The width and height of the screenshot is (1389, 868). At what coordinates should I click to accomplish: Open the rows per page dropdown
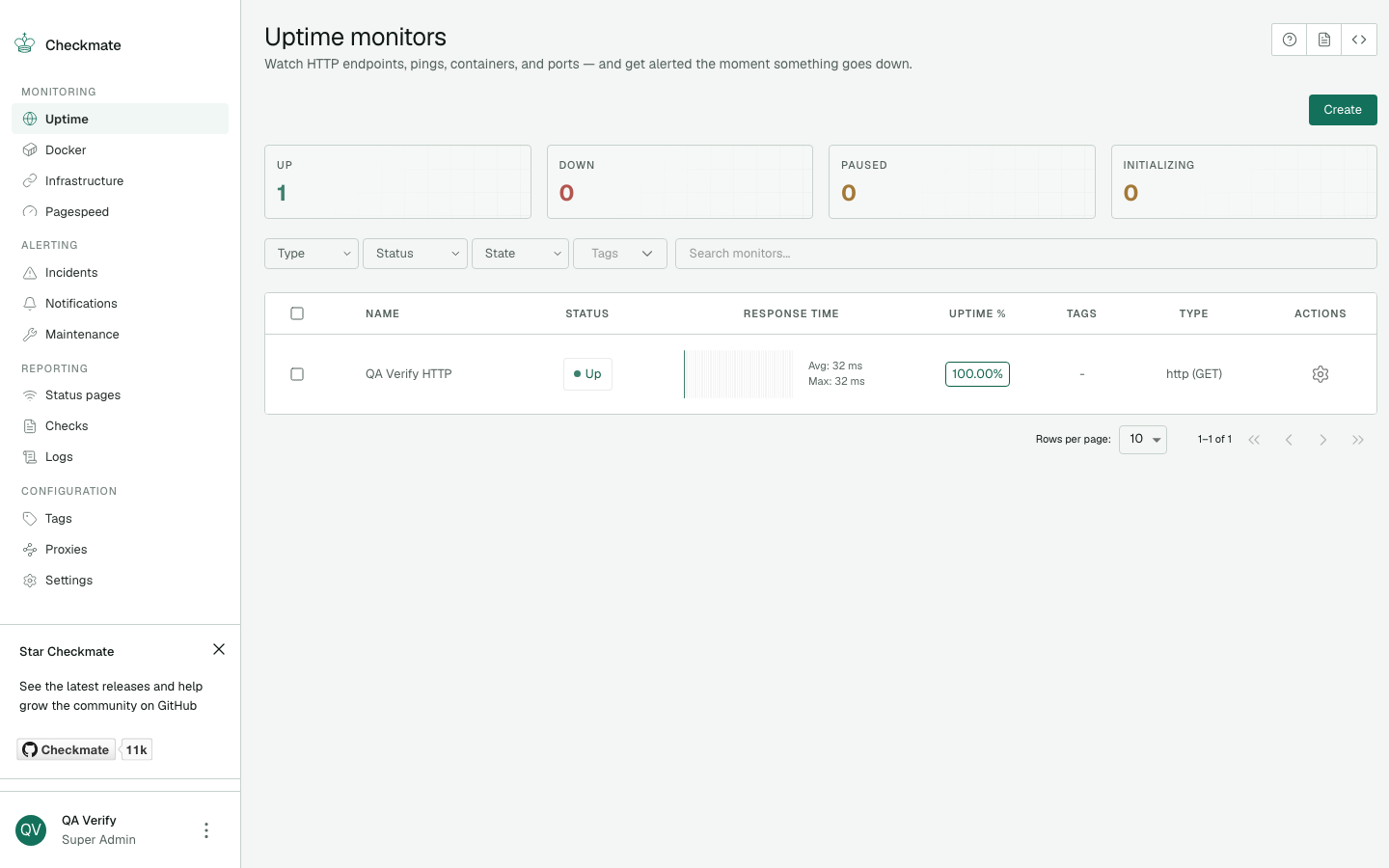click(x=1143, y=440)
